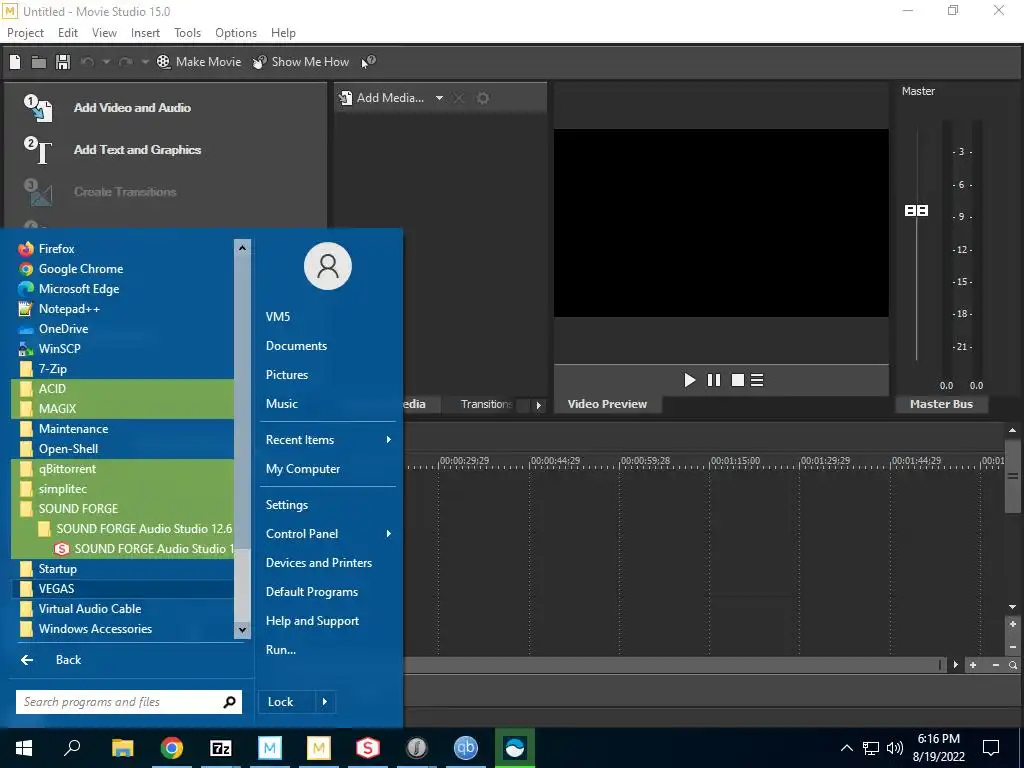
Task: Open WinSCP from Start menu
Action: (x=123, y=349)
